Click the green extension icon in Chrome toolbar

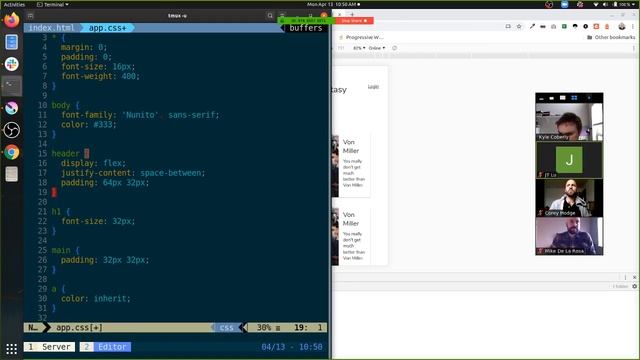564,27
